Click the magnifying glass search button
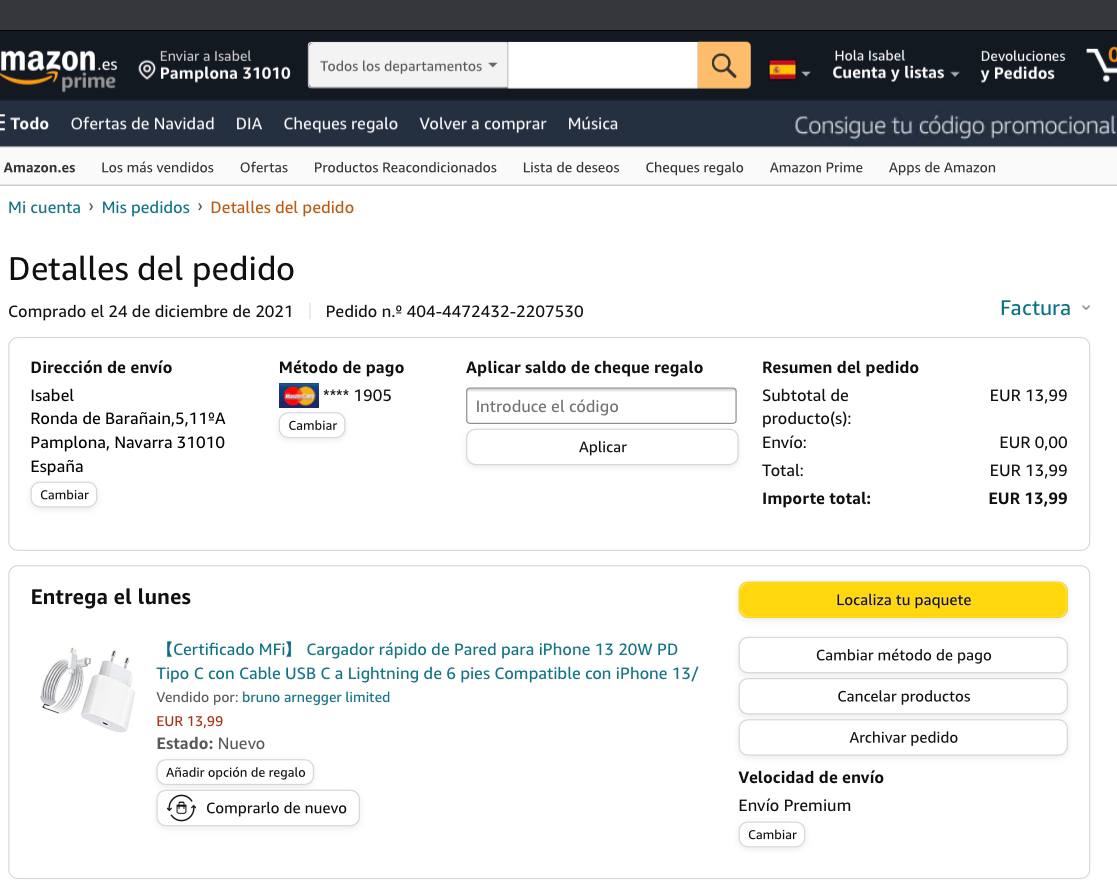The width and height of the screenshot is (1117, 893). tap(723, 66)
